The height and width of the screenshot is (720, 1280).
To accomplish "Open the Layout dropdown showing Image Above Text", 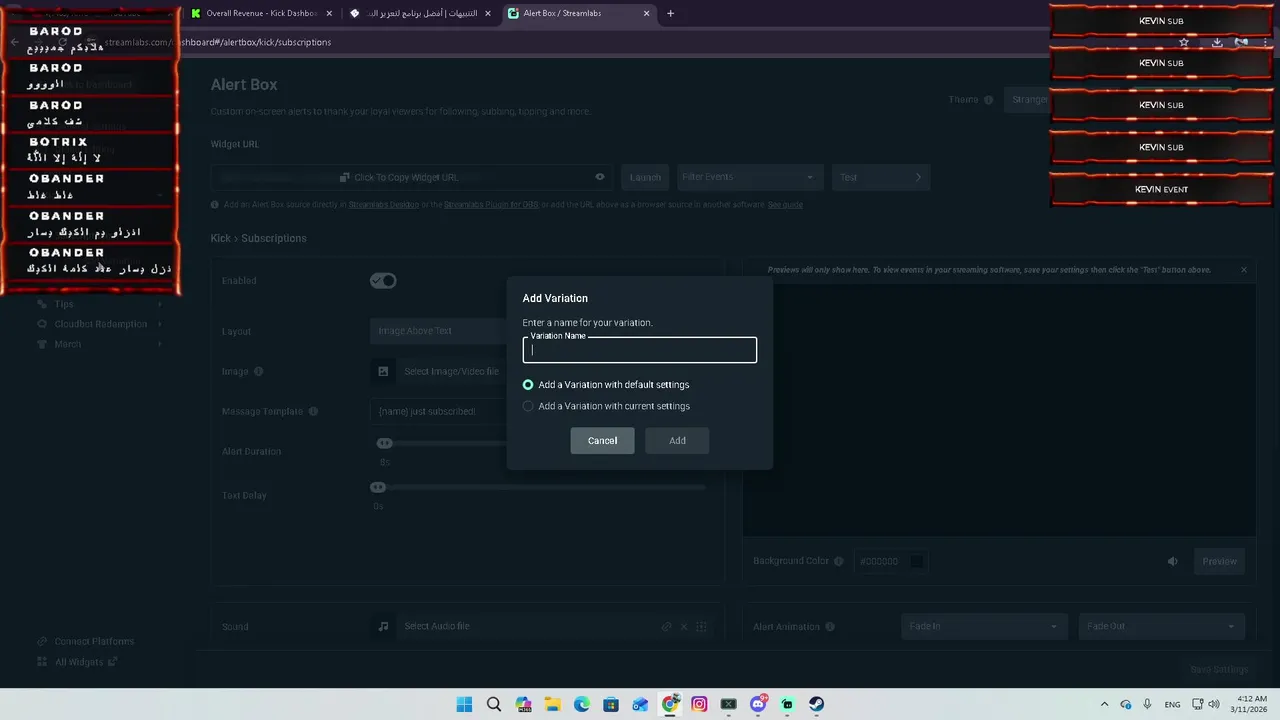I will (x=440, y=331).
